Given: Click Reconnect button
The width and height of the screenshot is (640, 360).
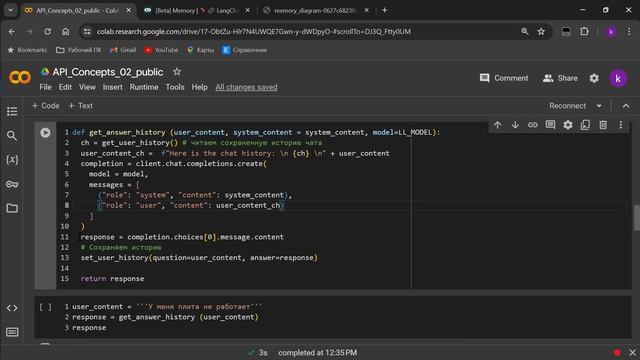Looking at the screenshot, I should 567,106.
